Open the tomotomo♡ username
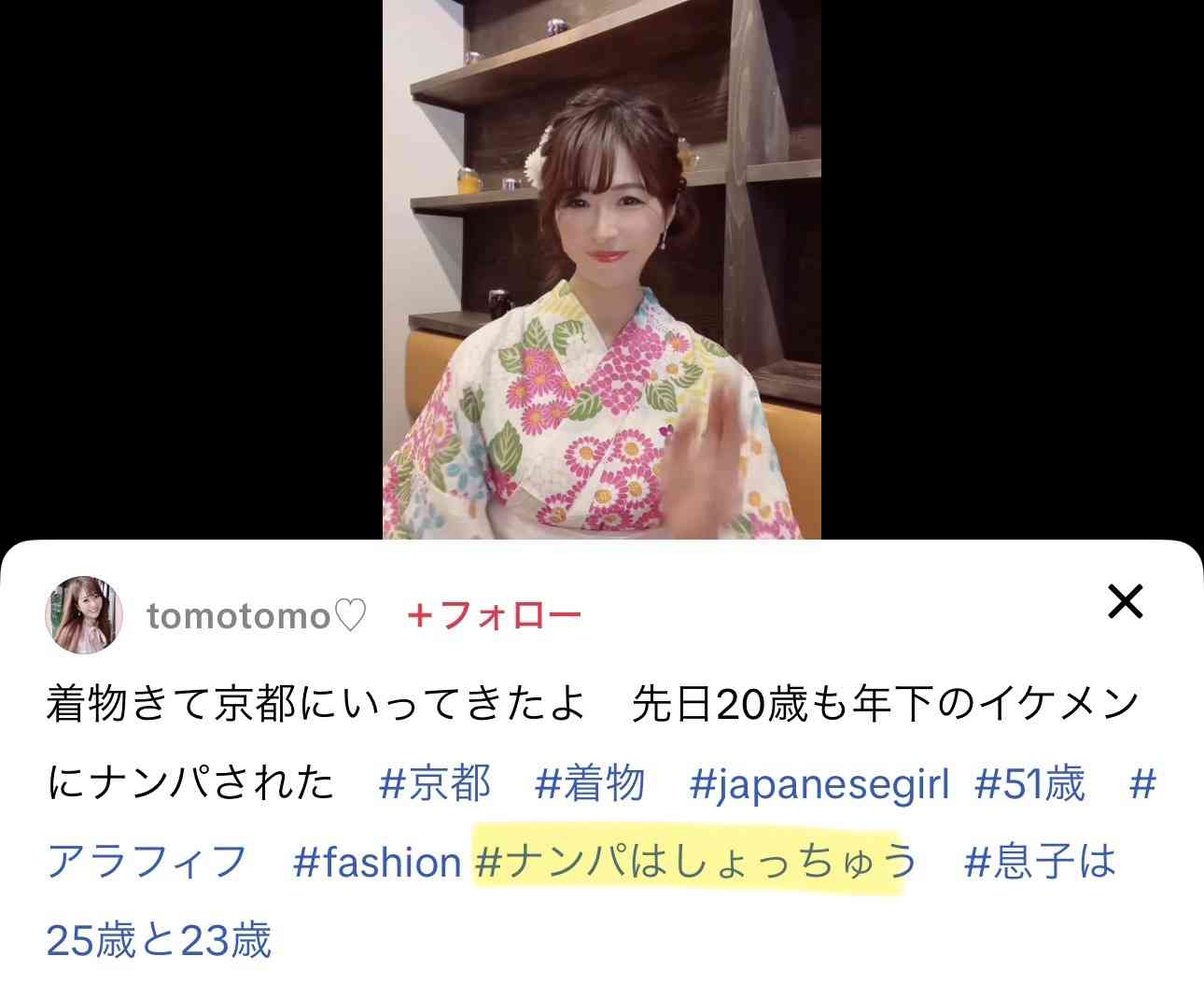The image size is (1204, 984). (257, 616)
